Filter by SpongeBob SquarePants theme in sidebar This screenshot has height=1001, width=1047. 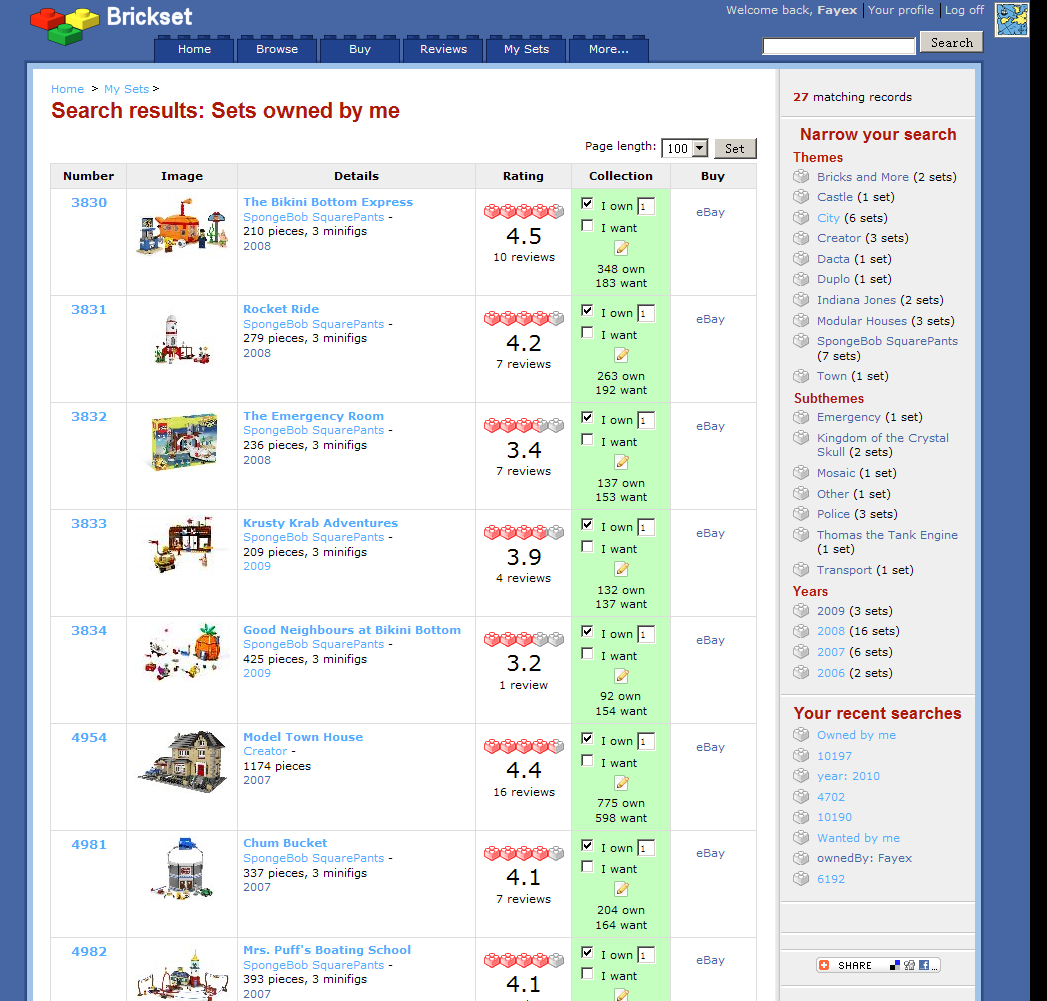pyautogui.click(x=887, y=341)
